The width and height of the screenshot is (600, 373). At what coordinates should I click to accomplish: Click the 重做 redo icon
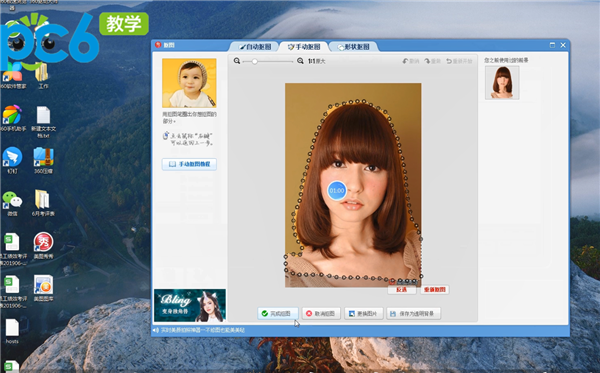coord(432,61)
